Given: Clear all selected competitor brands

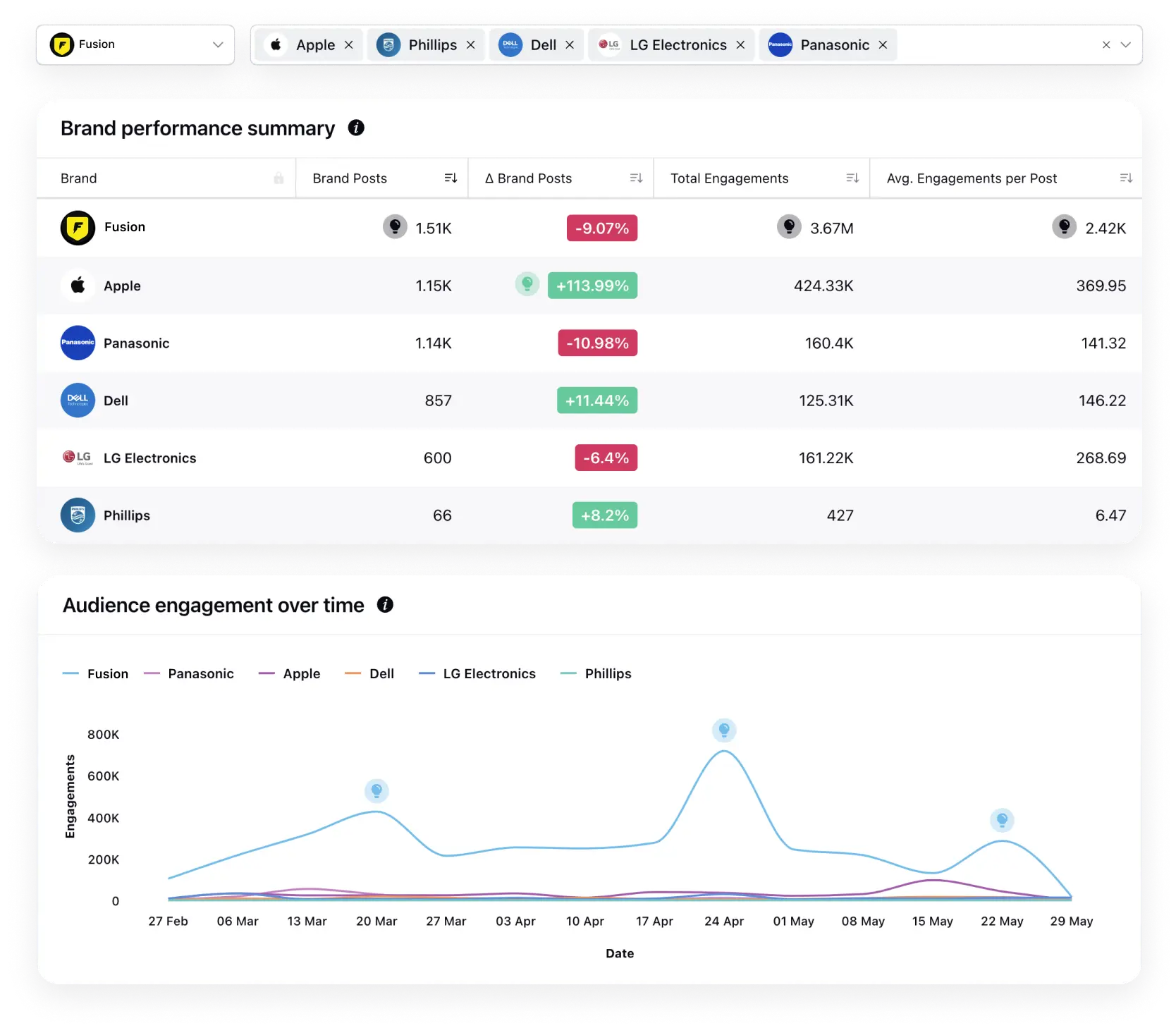Looking at the screenshot, I should (x=1106, y=45).
